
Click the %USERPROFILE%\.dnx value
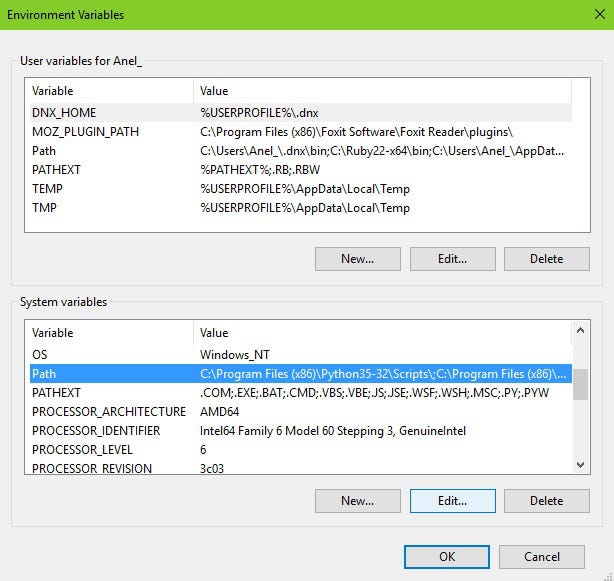pyautogui.click(x=259, y=113)
